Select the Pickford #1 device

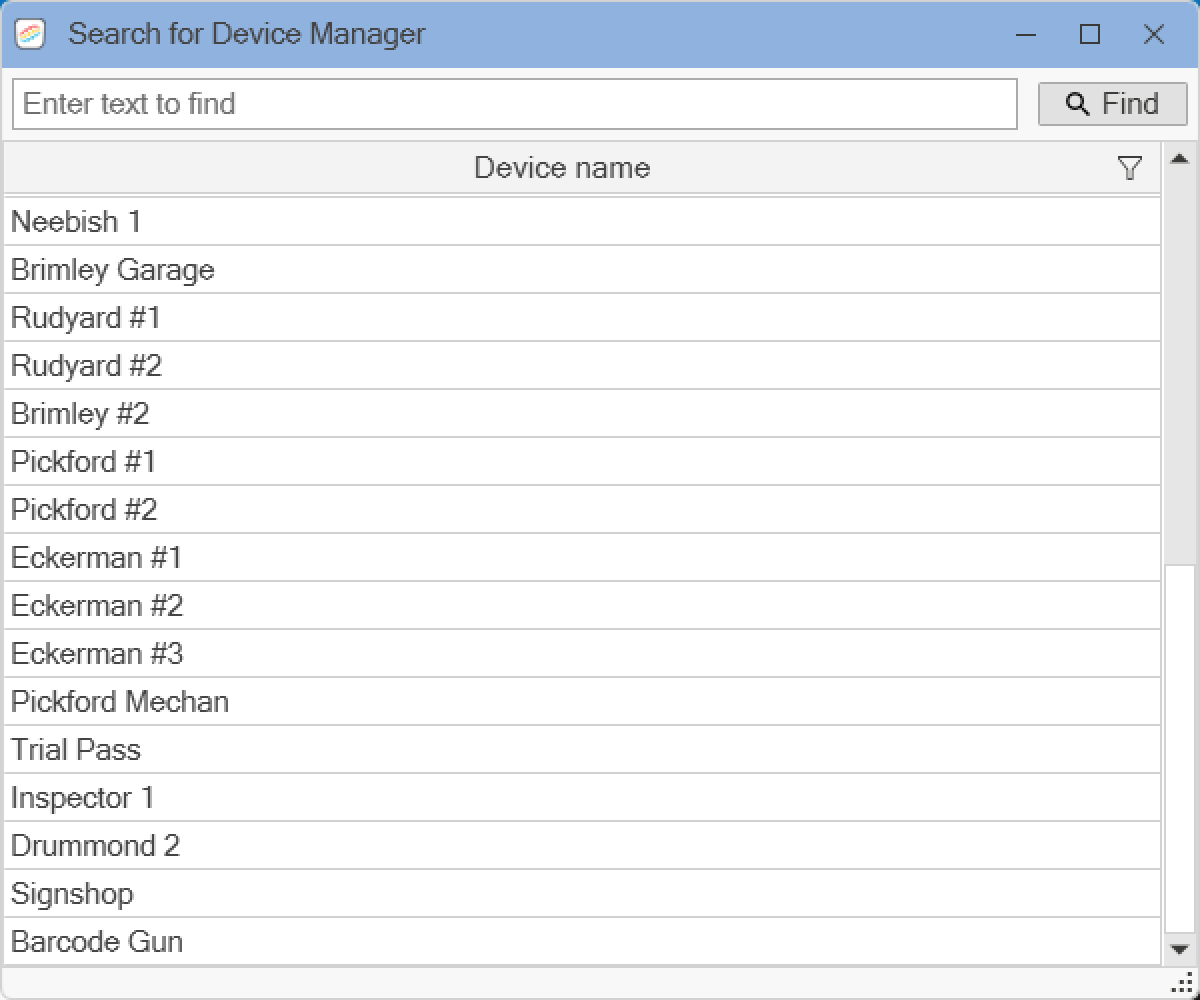click(582, 462)
